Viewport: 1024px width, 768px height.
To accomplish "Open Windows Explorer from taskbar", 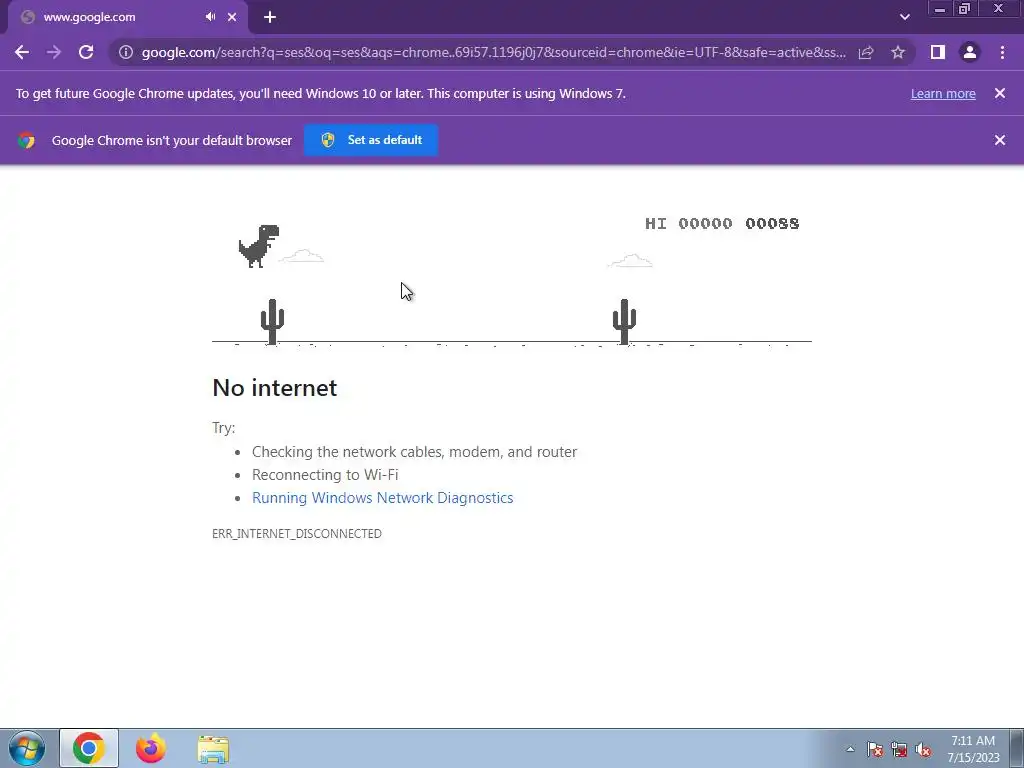I will (x=214, y=749).
